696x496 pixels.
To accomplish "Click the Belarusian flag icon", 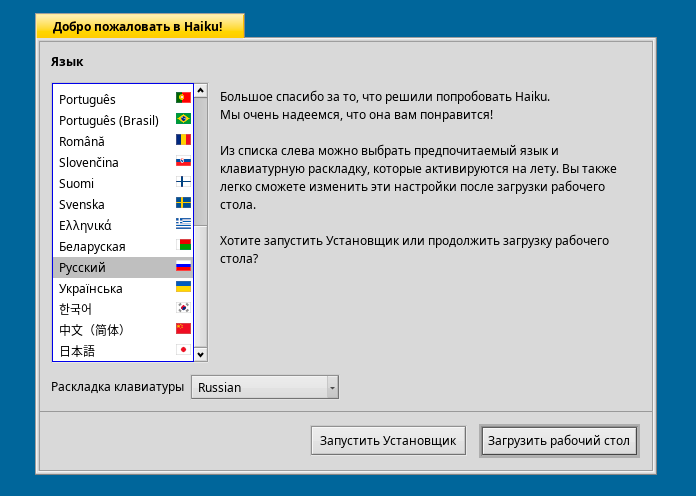I will 183,245.
